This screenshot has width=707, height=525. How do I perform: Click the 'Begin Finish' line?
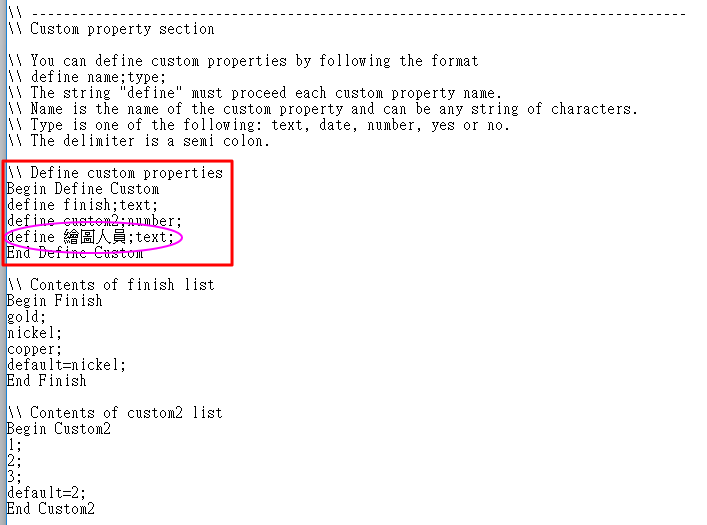(x=55, y=301)
